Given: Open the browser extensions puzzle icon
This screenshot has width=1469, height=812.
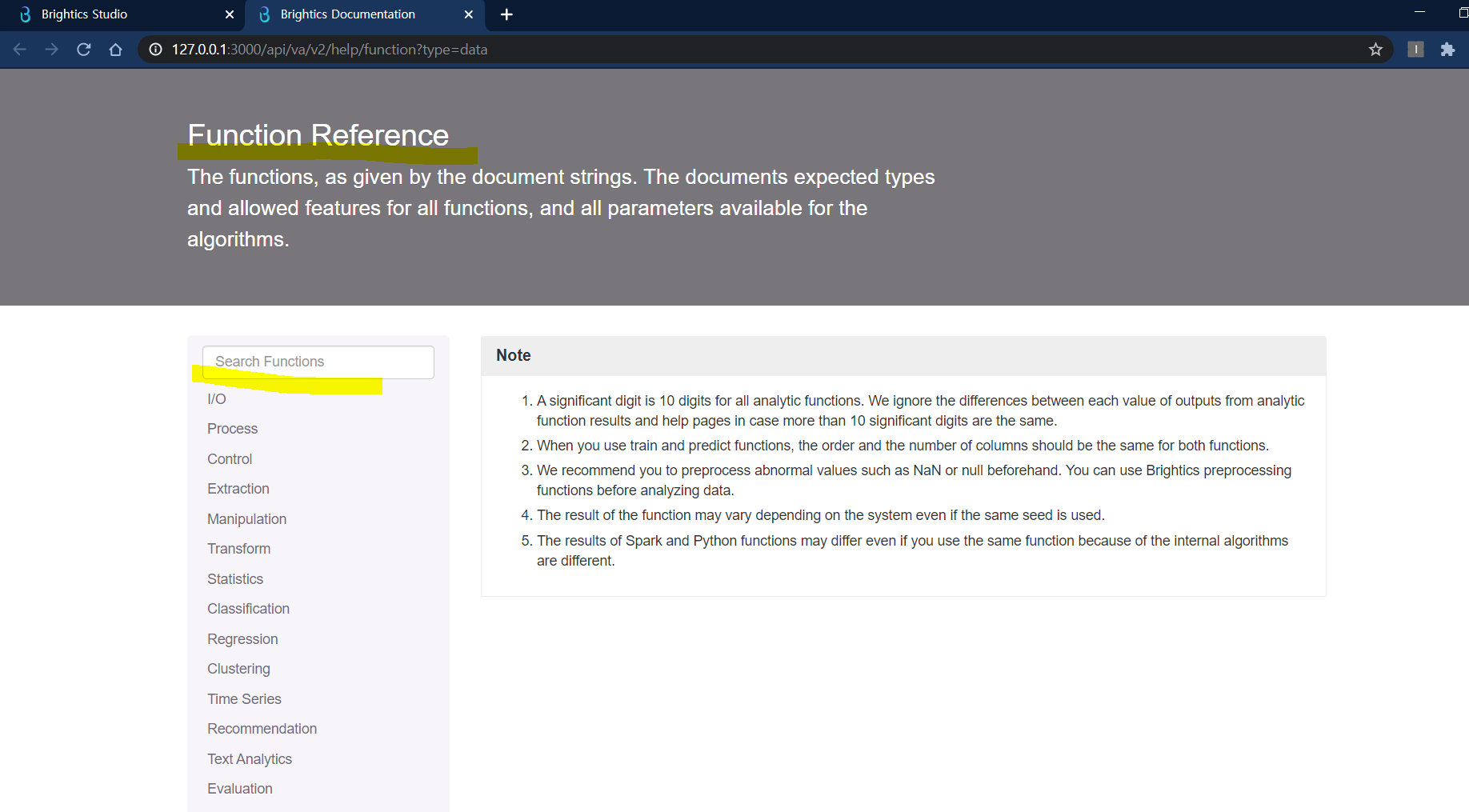Looking at the screenshot, I should [x=1447, y=50].
